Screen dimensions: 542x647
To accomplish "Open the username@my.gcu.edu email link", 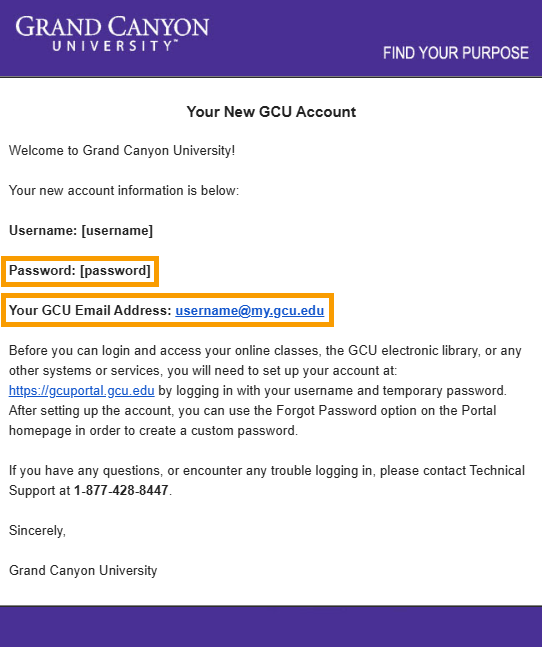I will [250, 310].
